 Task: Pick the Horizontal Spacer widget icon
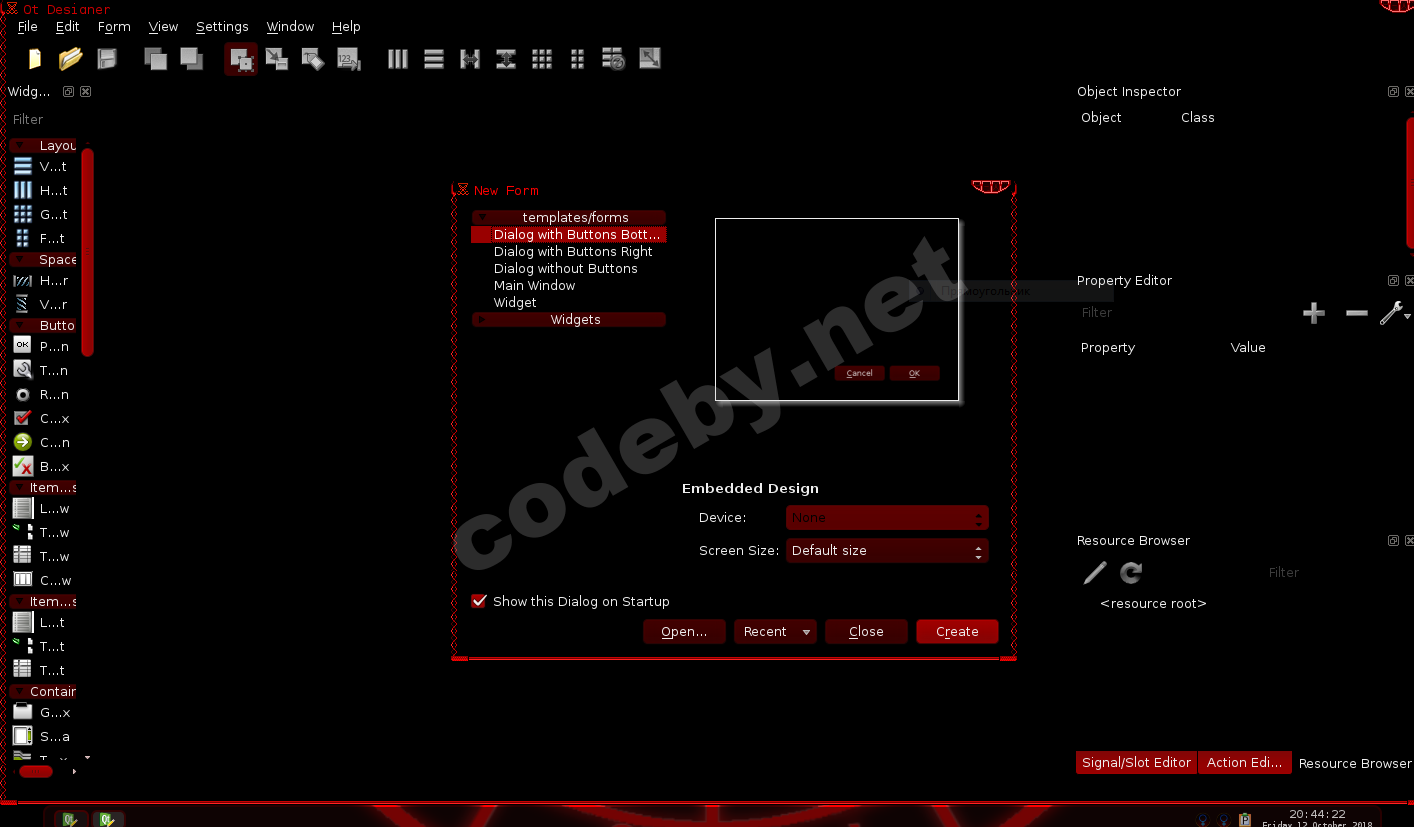pyautogui.click(x=23, y=281)
